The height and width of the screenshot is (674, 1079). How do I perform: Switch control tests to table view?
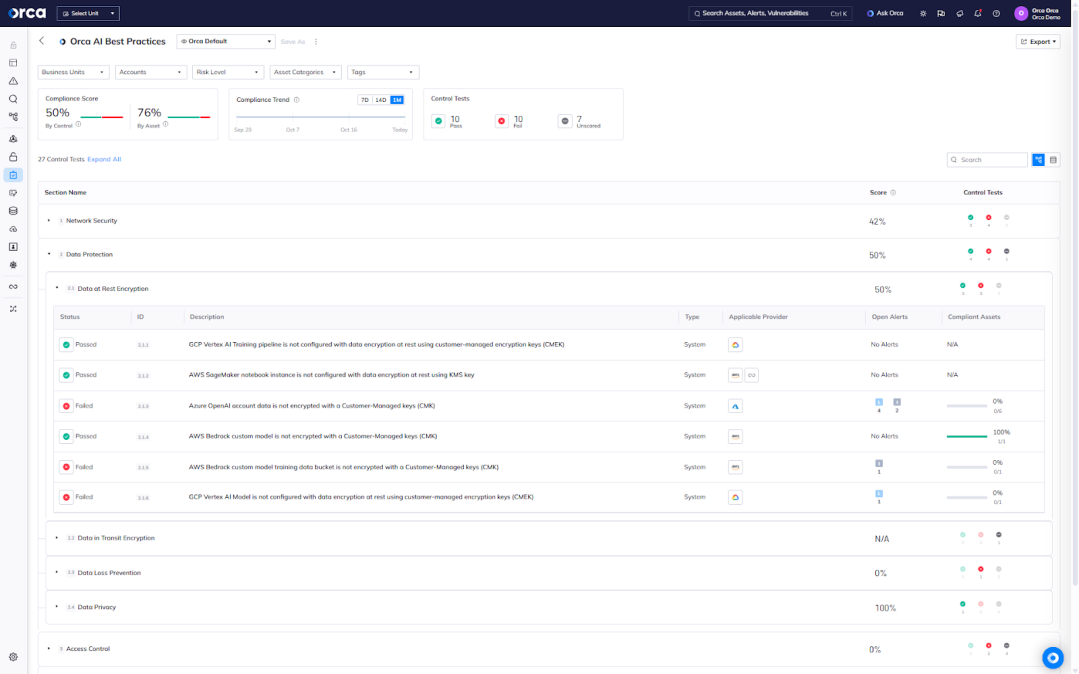pos(1054,159)
